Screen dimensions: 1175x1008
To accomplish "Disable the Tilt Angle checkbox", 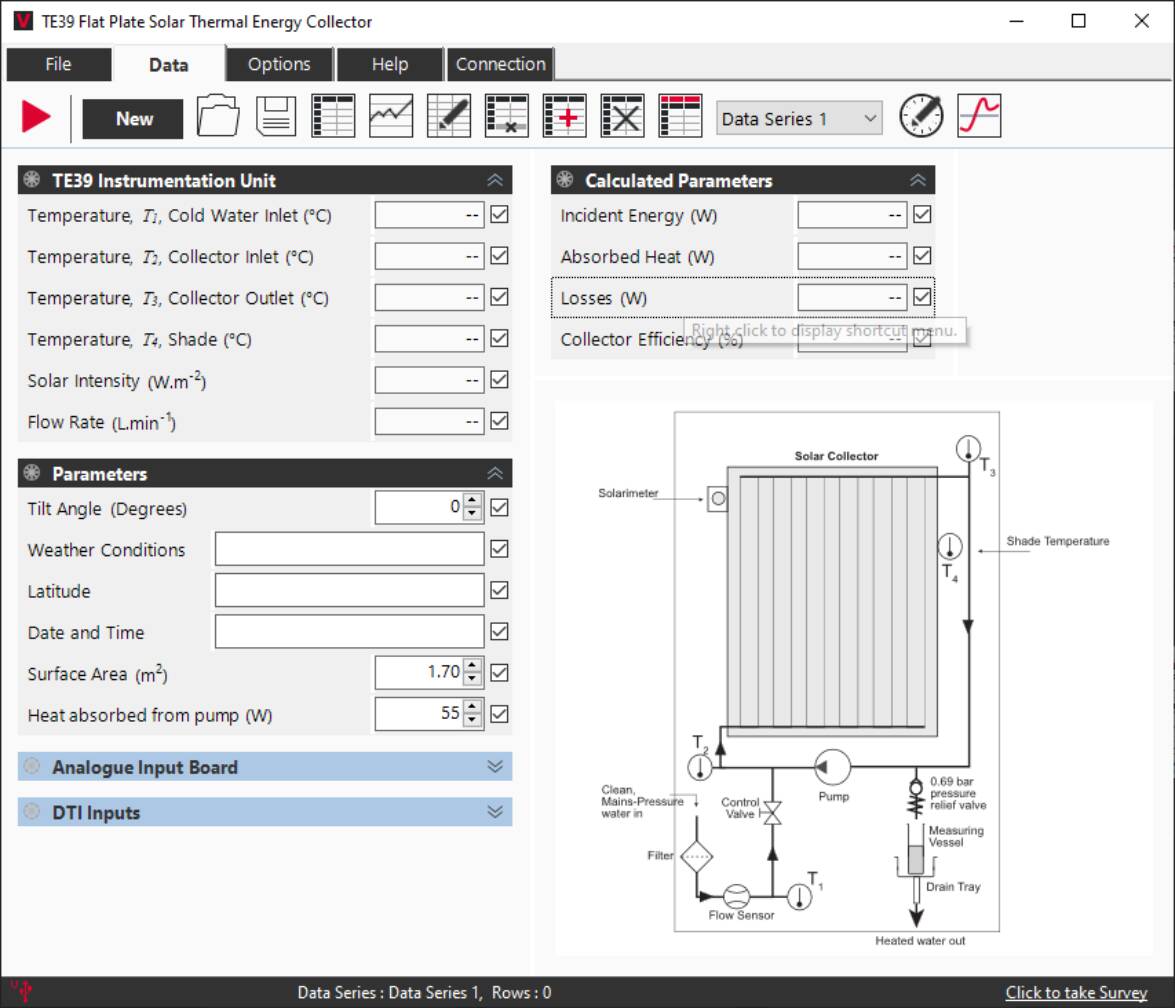I will coord(499,508).
